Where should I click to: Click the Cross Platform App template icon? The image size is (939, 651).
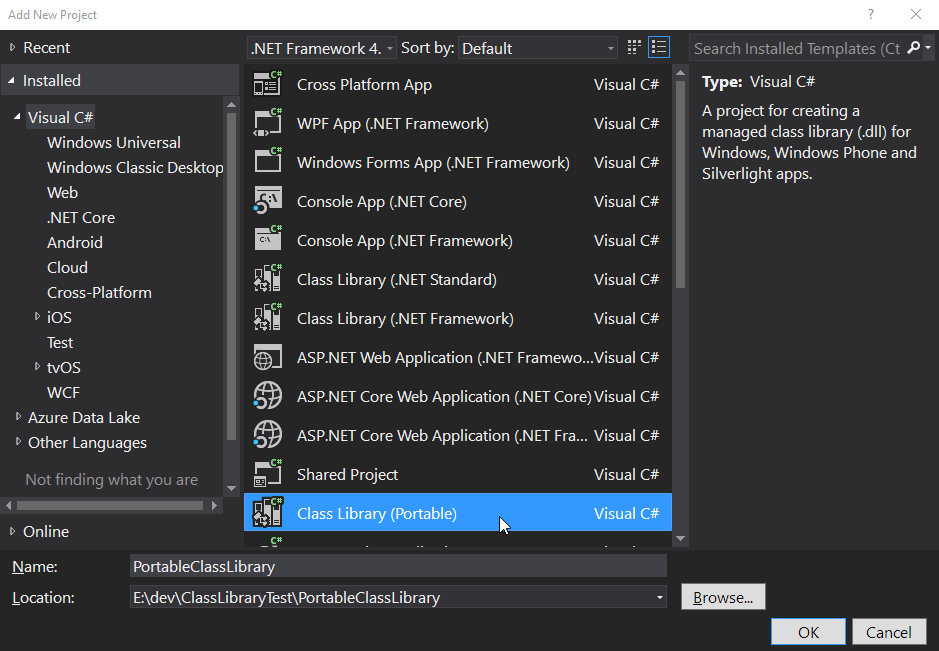tap(268, 84)
